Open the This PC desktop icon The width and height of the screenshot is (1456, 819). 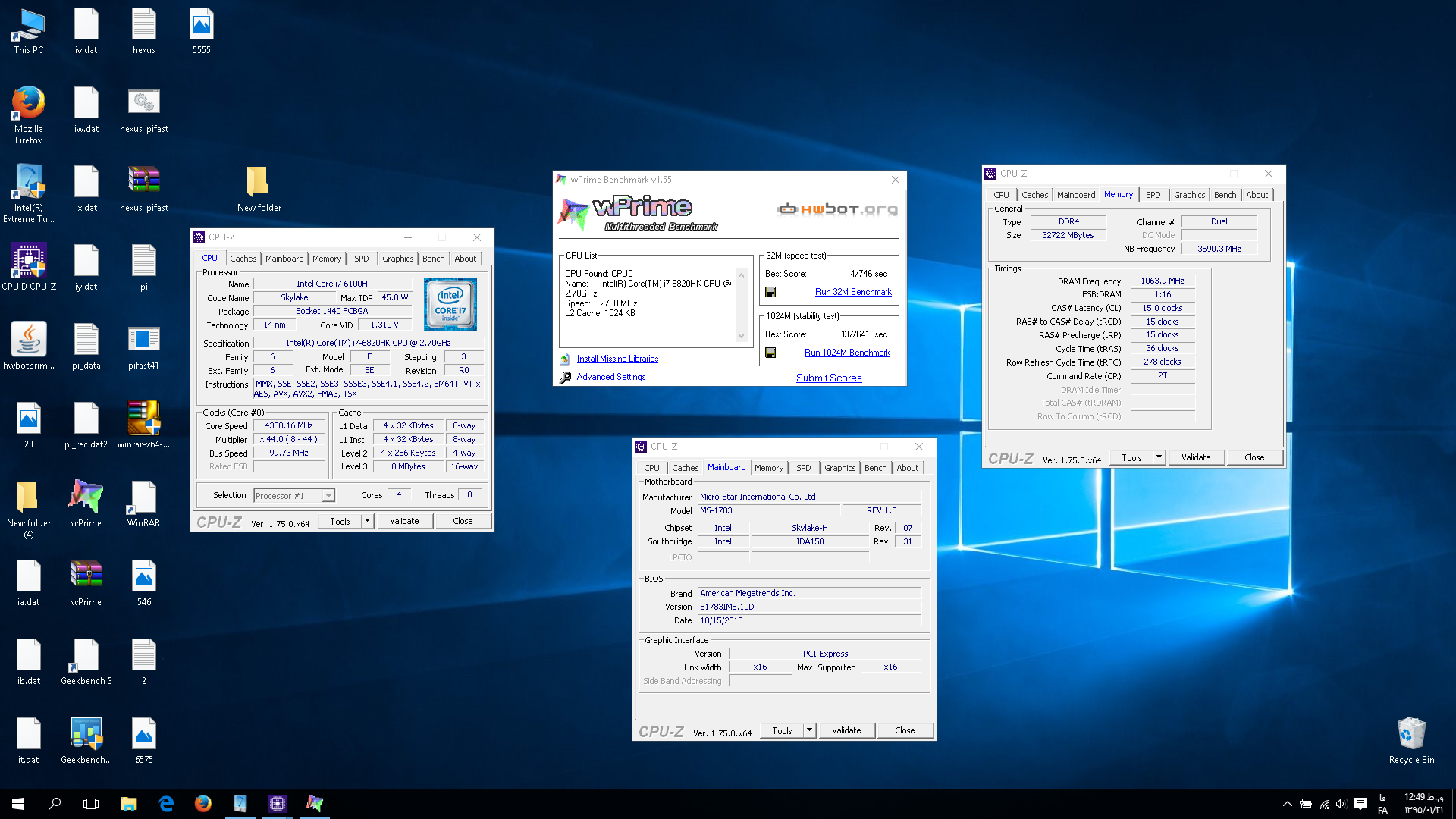click(28, 32)
